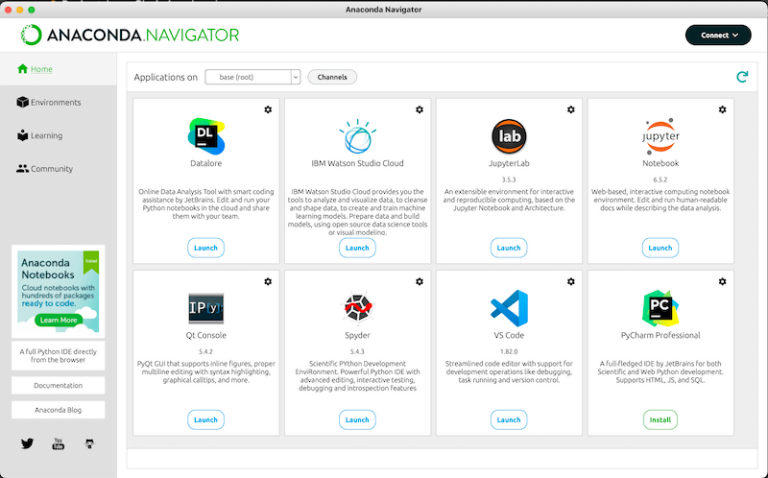Go to the Community tab
The image size is (768, 478).
51,169
